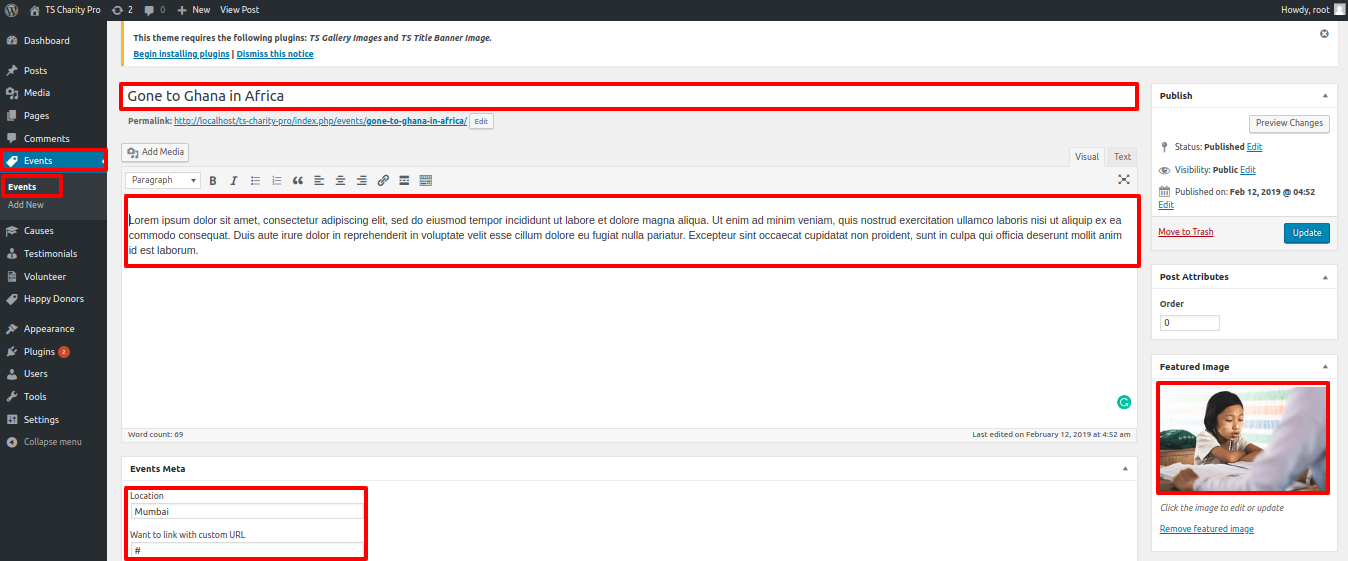Collapse the Publish panel
Viewport: 1348px width, 561px height.
1325,96
